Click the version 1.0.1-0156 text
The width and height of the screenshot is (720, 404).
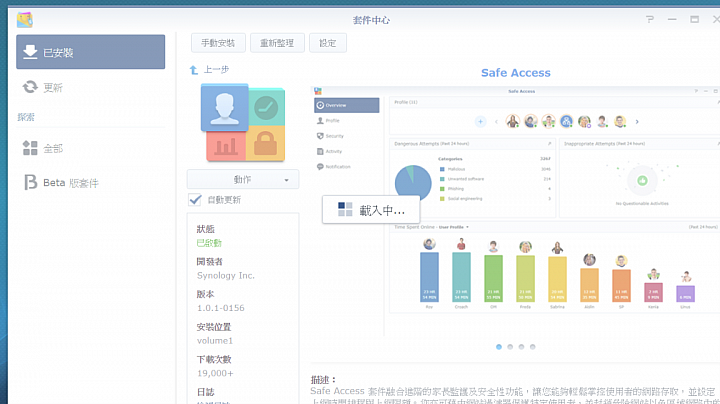(220, 308)
